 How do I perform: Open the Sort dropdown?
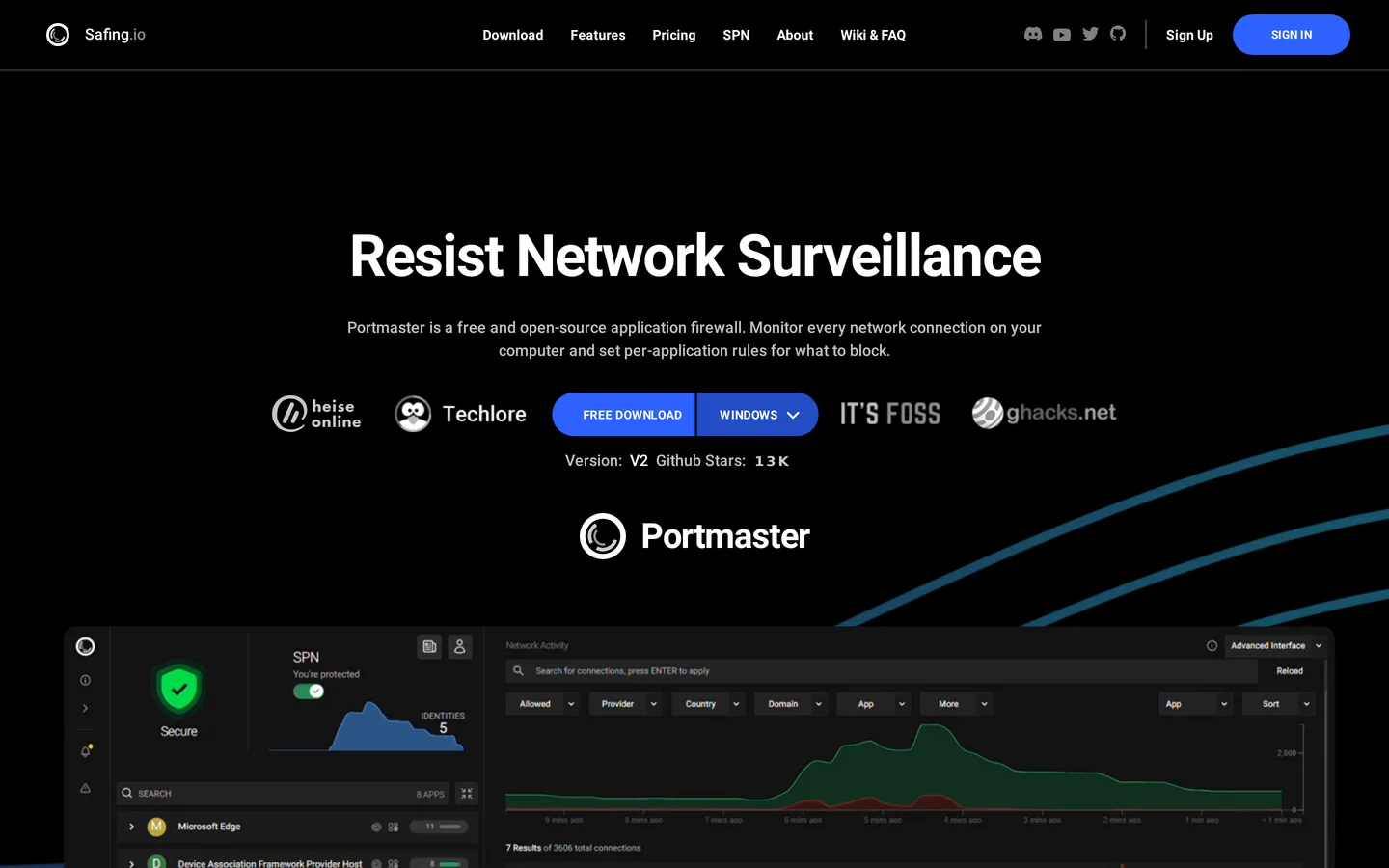click(x=1279, y=704)
